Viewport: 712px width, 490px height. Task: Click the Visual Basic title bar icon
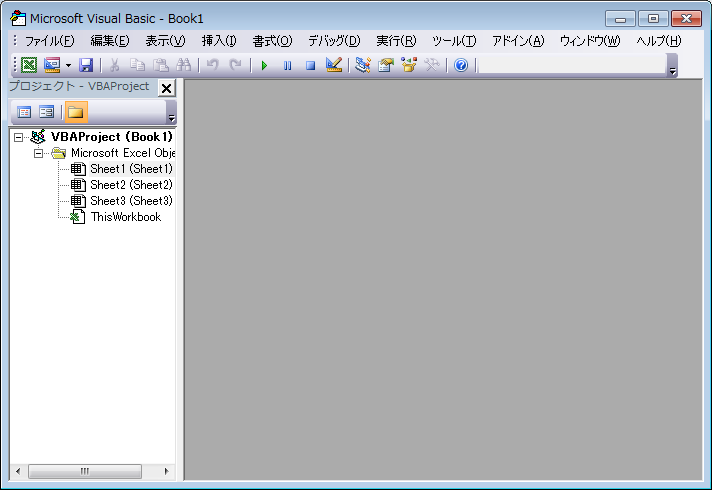click(x=18, y=18)
